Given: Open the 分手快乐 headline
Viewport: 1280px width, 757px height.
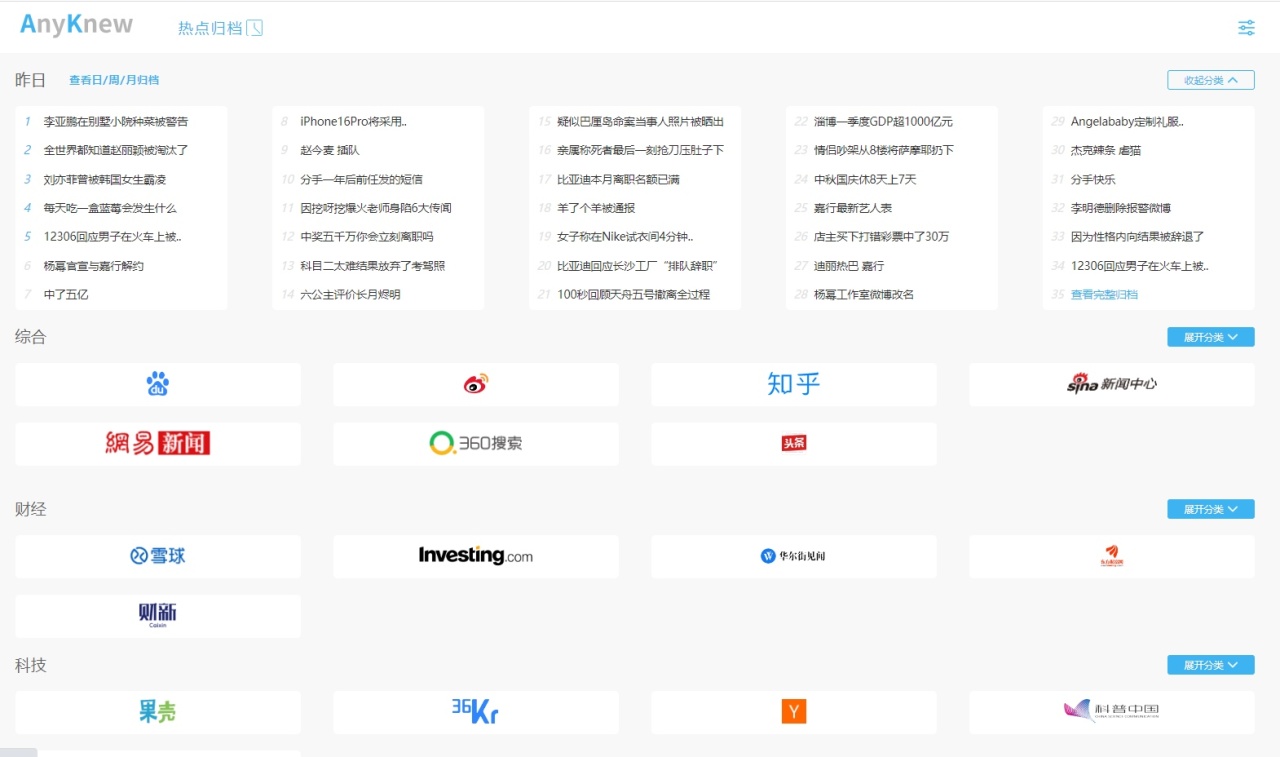Looking at the screenshot, I should coord(1093,180).
